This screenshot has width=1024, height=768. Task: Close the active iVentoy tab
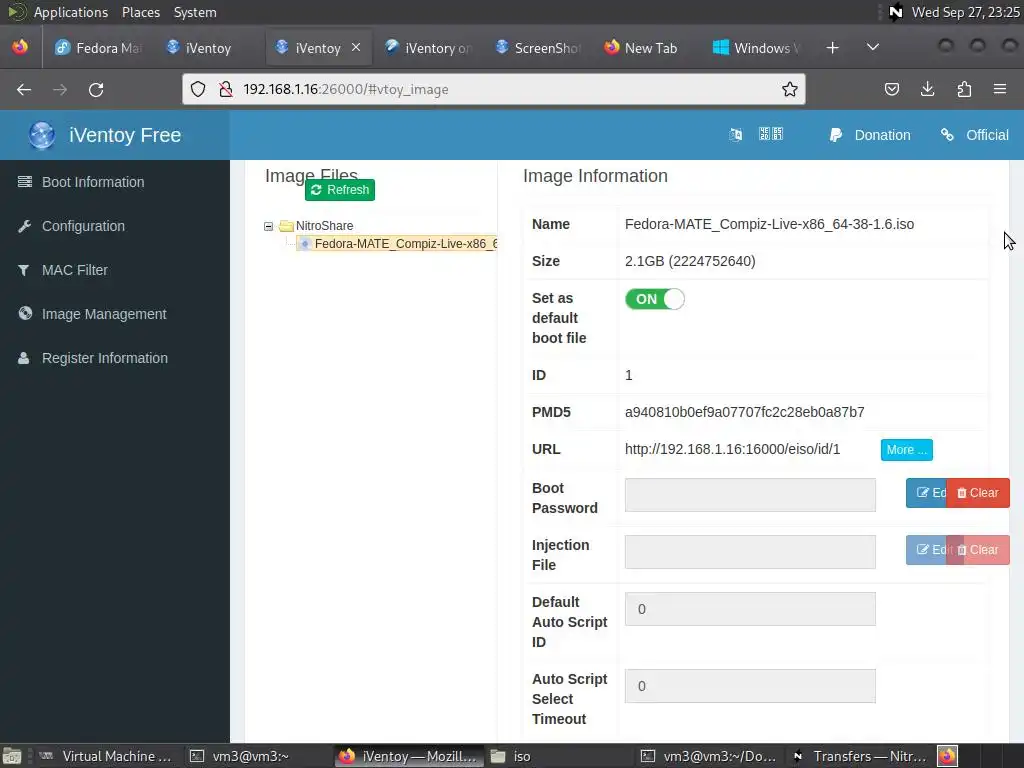pyautogui.click(x=356, y=47)
